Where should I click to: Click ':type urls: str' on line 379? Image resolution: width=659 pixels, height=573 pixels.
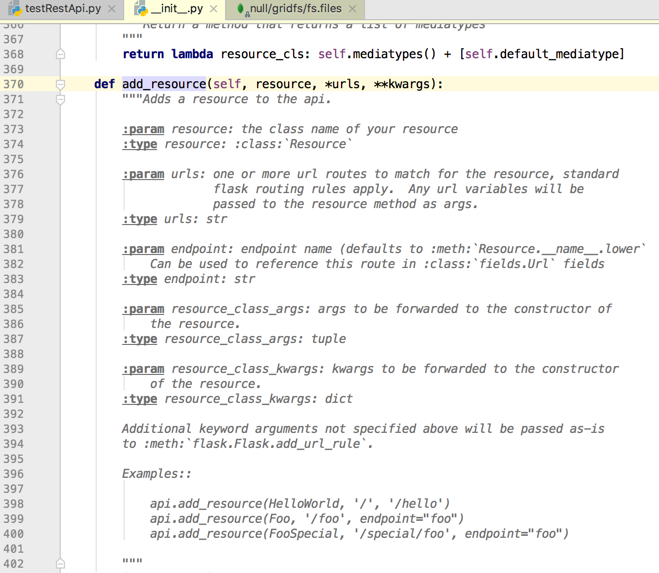(174, 219)
